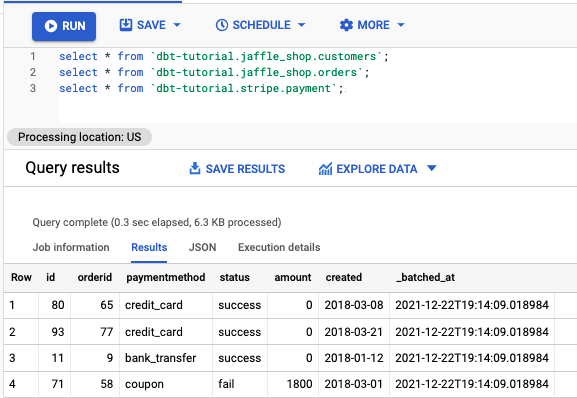Image resolution: width=577 pixels, height=398 pixels.
Task: Click the _batched_at column header
Action: click(x=425, y=277)
